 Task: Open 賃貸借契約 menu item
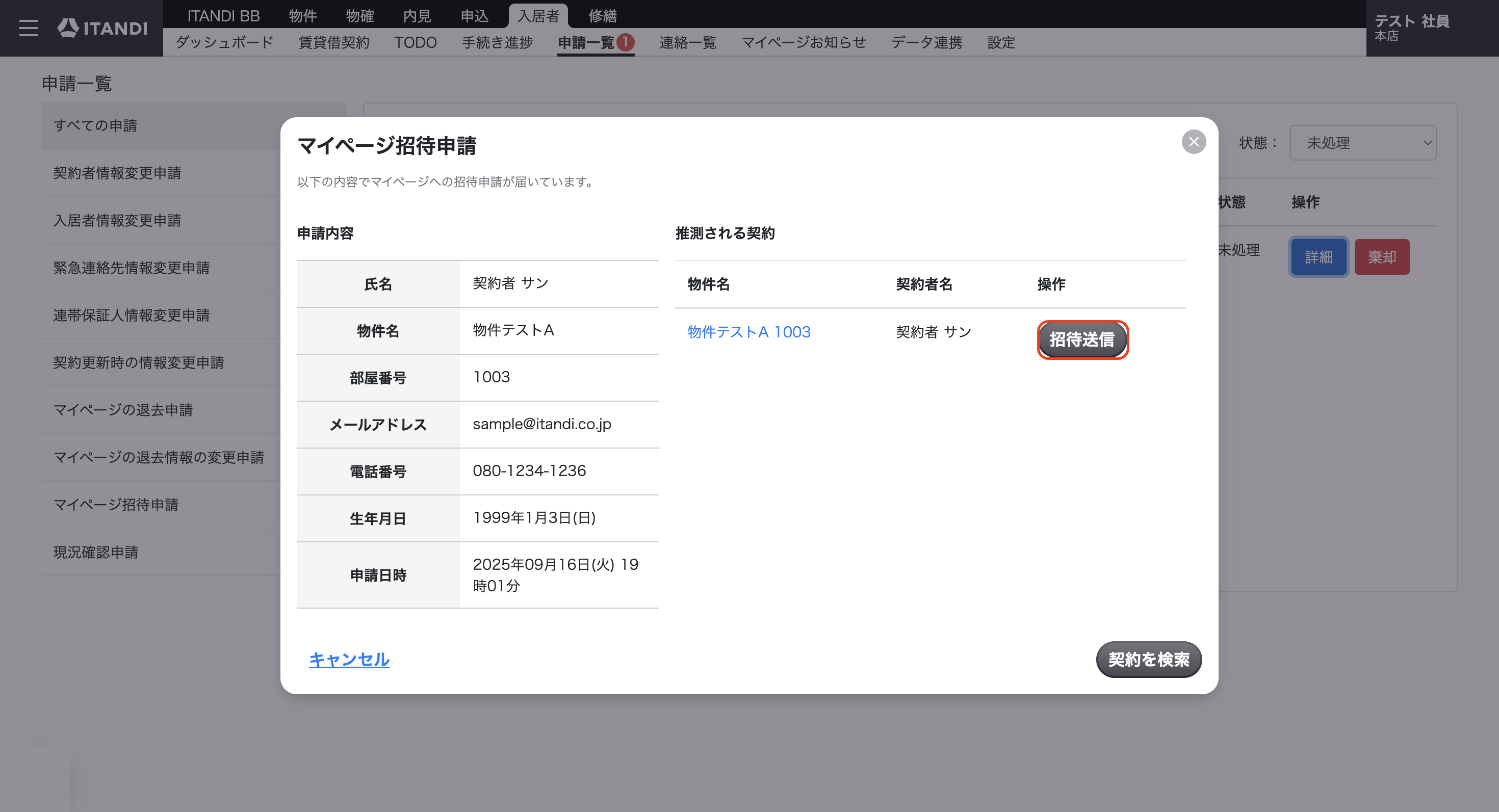(x=333, y=42)
